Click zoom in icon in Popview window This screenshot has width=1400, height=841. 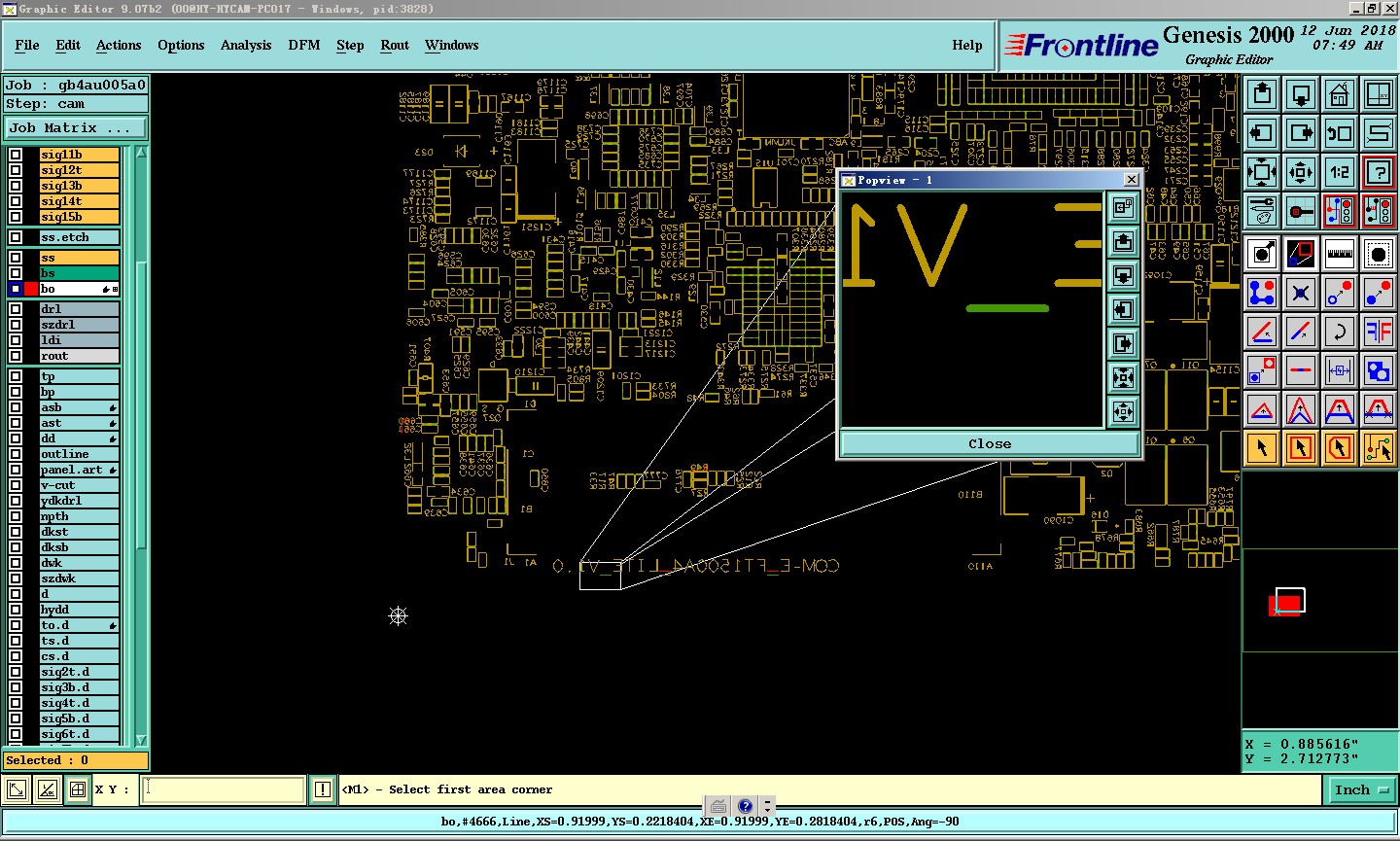coord(1123,378)
